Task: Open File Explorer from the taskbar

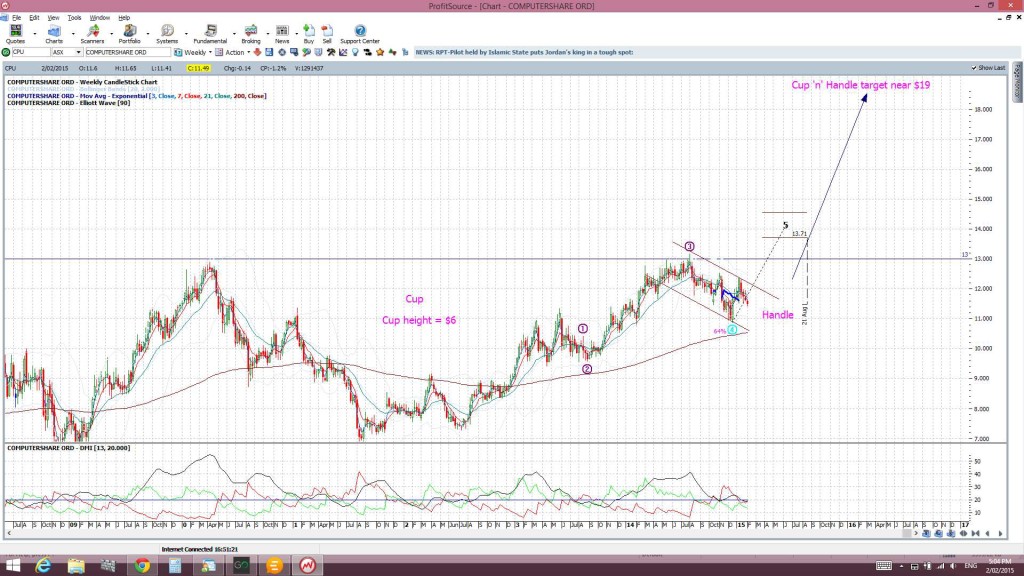Action: tap(76, 566)
